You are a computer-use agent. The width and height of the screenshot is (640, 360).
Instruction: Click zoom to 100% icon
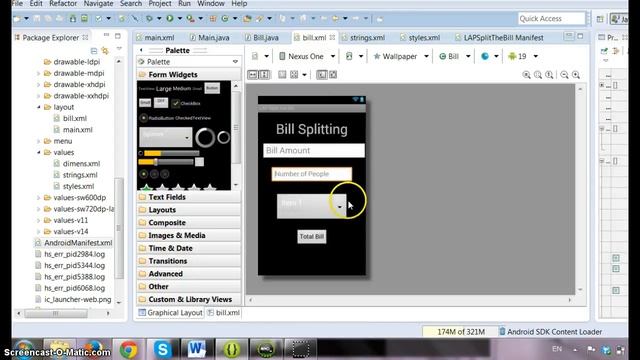click(549, 75)
